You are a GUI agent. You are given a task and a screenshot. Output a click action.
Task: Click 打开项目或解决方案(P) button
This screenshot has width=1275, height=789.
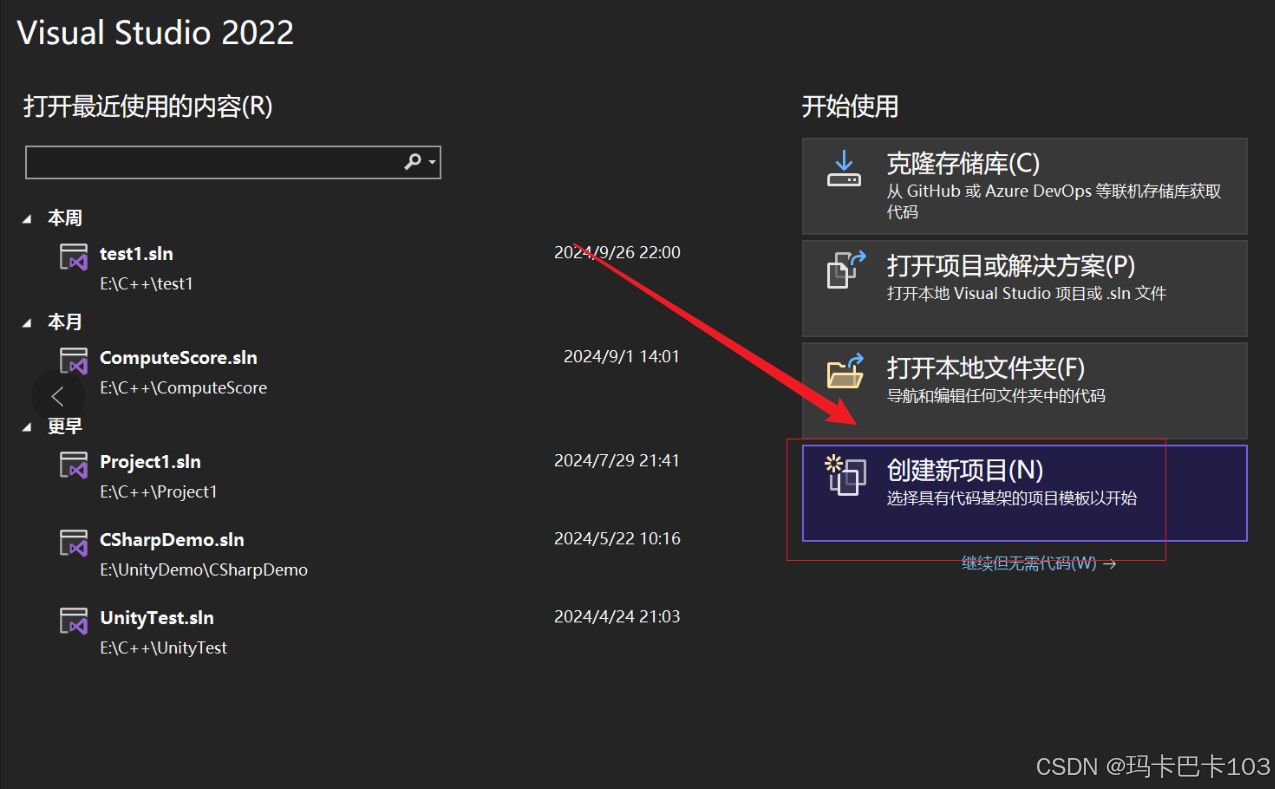tap(1025, 288)
